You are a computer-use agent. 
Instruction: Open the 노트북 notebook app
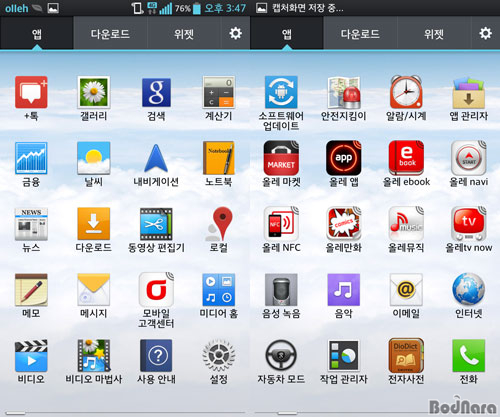point(219,158)
